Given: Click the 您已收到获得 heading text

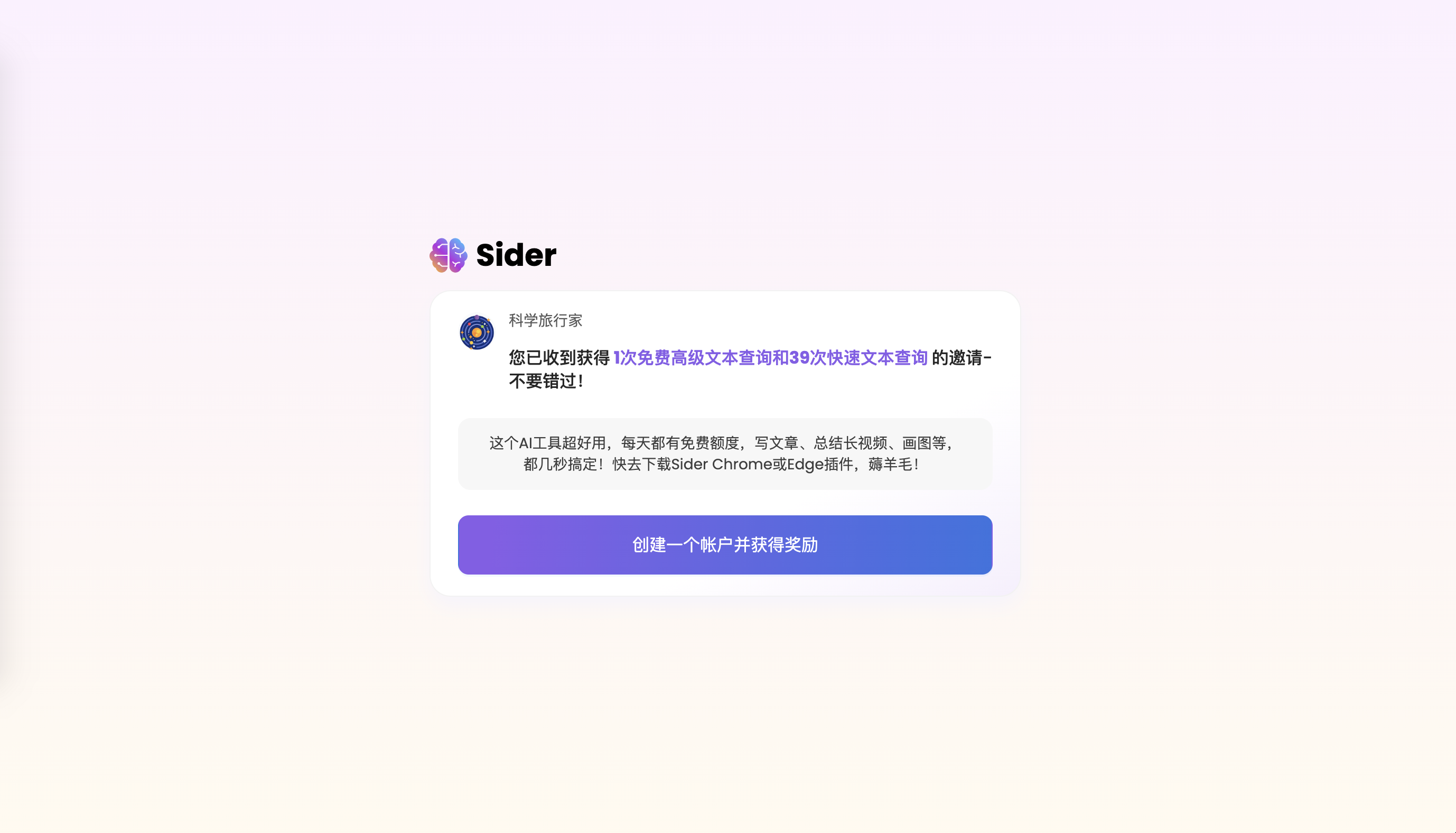Looking at the screenshot, I should point(559,358).
